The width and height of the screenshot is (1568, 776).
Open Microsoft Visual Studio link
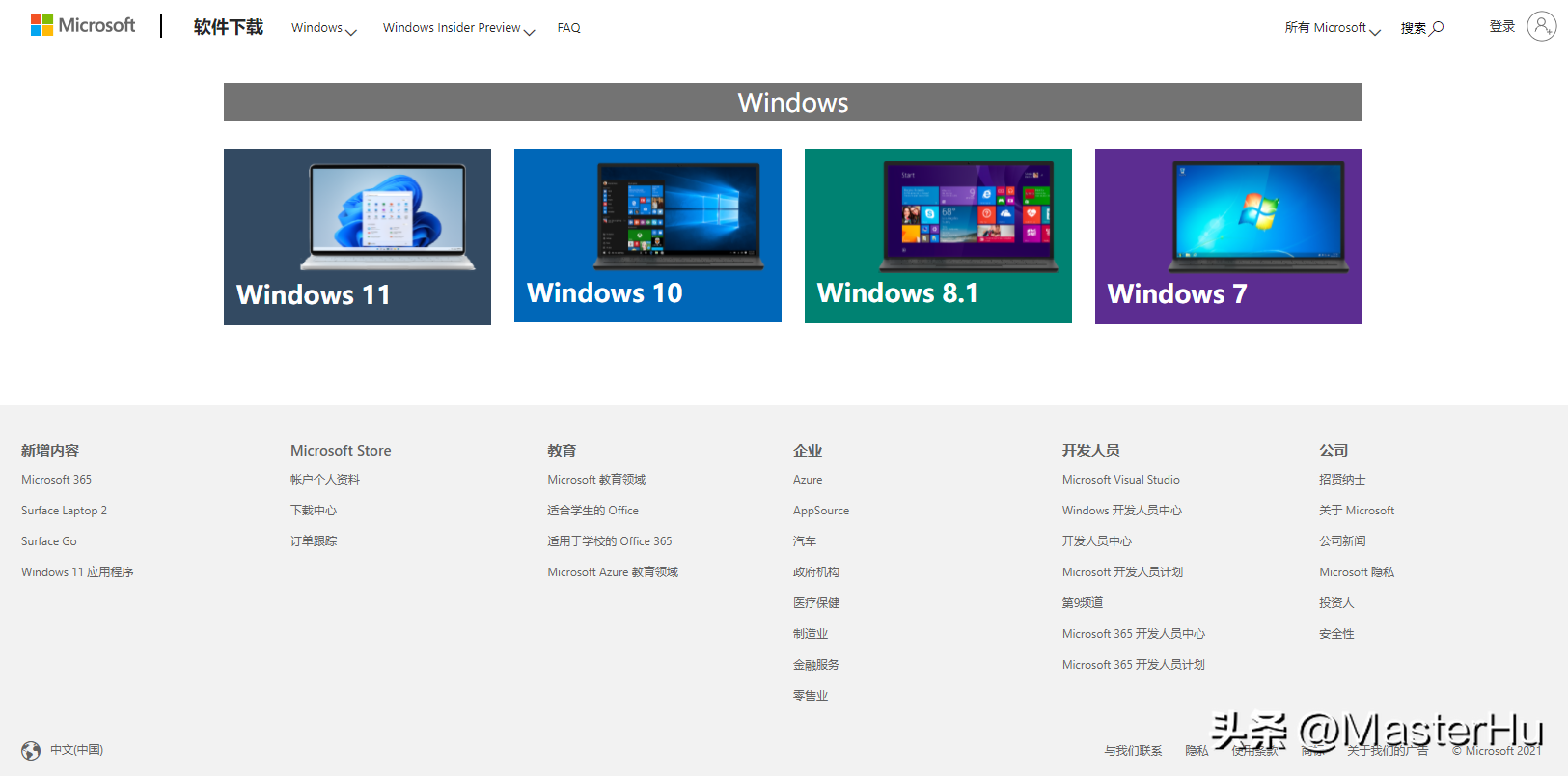click(x=1121, y=480)
